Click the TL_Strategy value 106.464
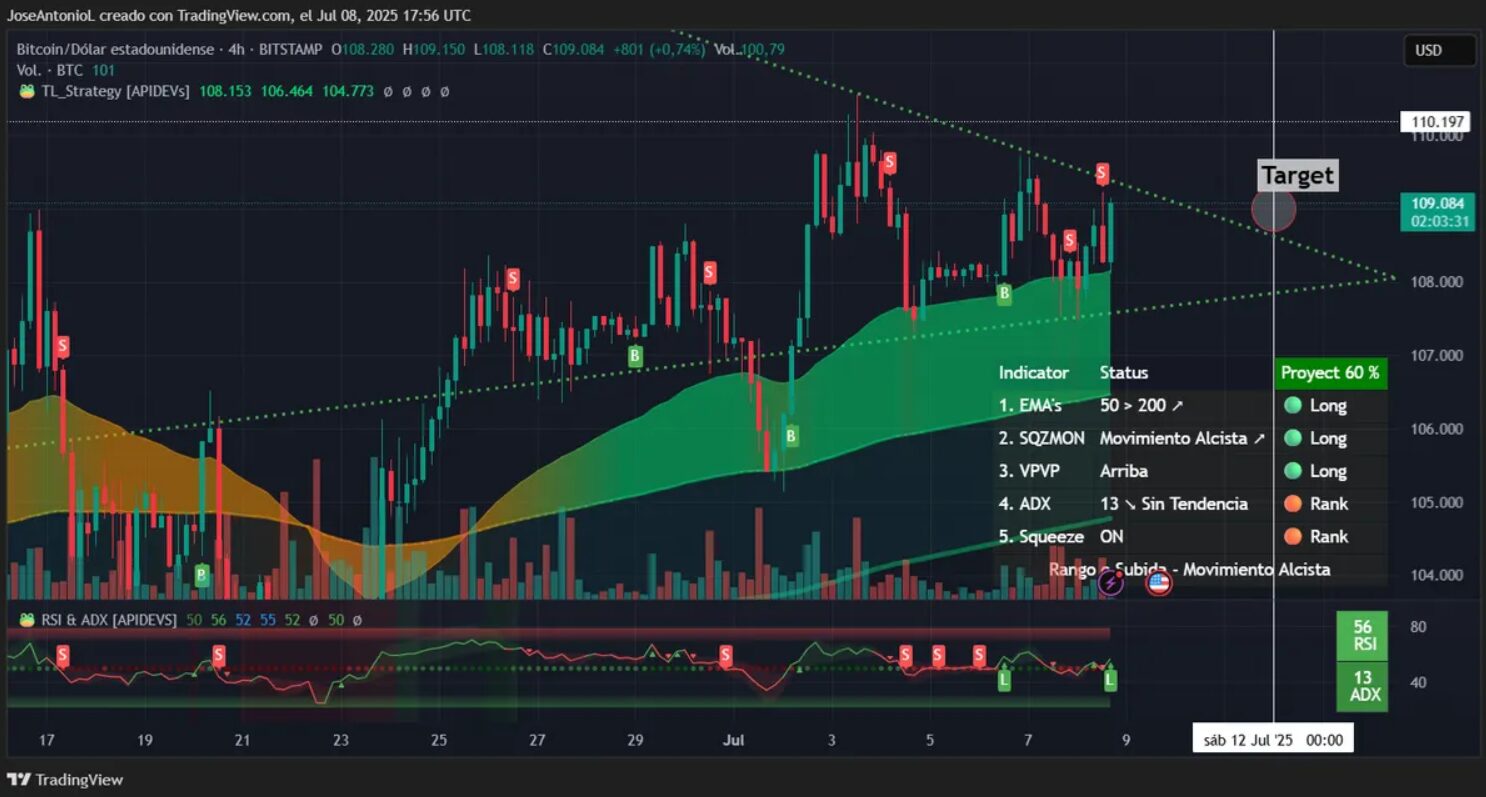 tap(287, 91)
